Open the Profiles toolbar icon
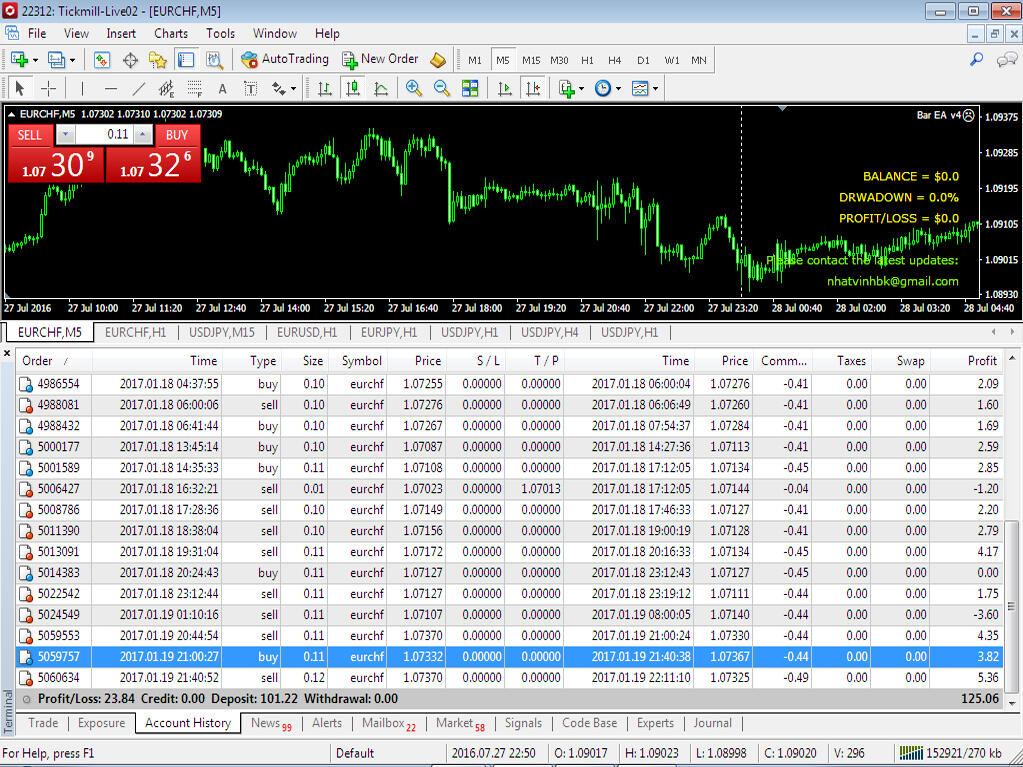1023x767 pixels. [56, 60]
